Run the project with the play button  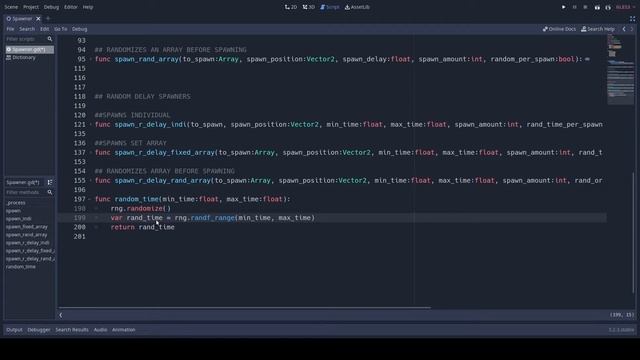coord(563,7)
